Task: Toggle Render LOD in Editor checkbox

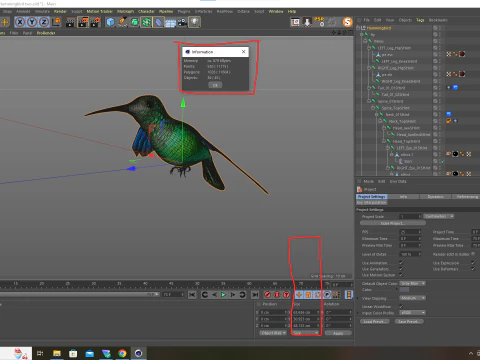Action: (x=473, y=254)
